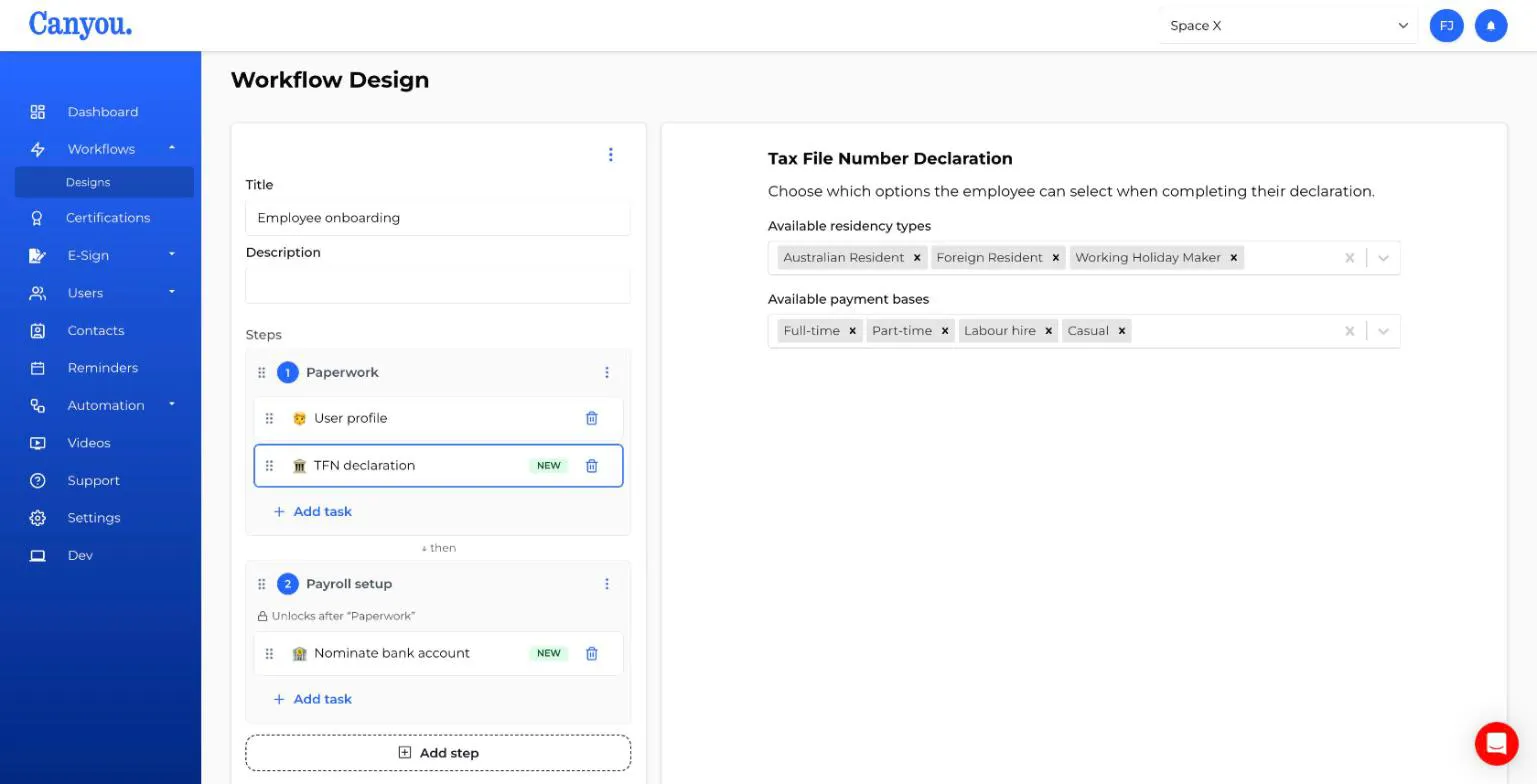Edit the Employee onboarding title field
Viewport: 1537px width, 784px height.
click(x=438, y=218)
